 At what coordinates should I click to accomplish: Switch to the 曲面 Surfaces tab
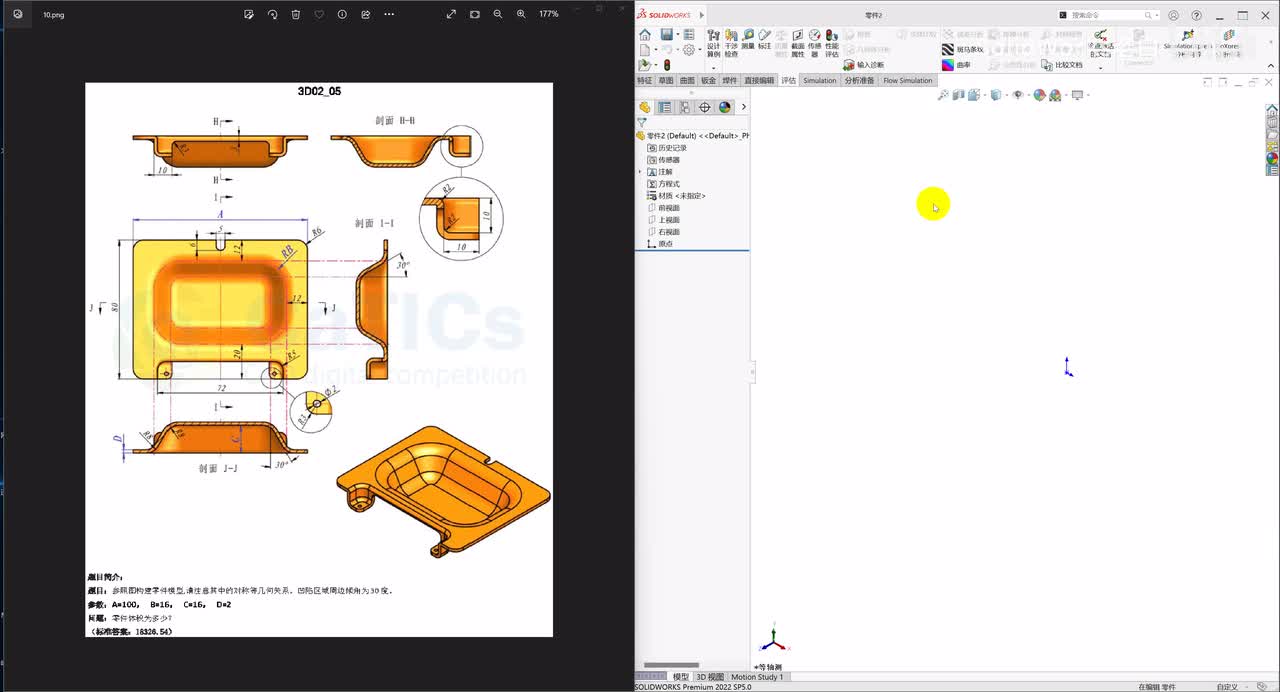(x=687, y=80)
